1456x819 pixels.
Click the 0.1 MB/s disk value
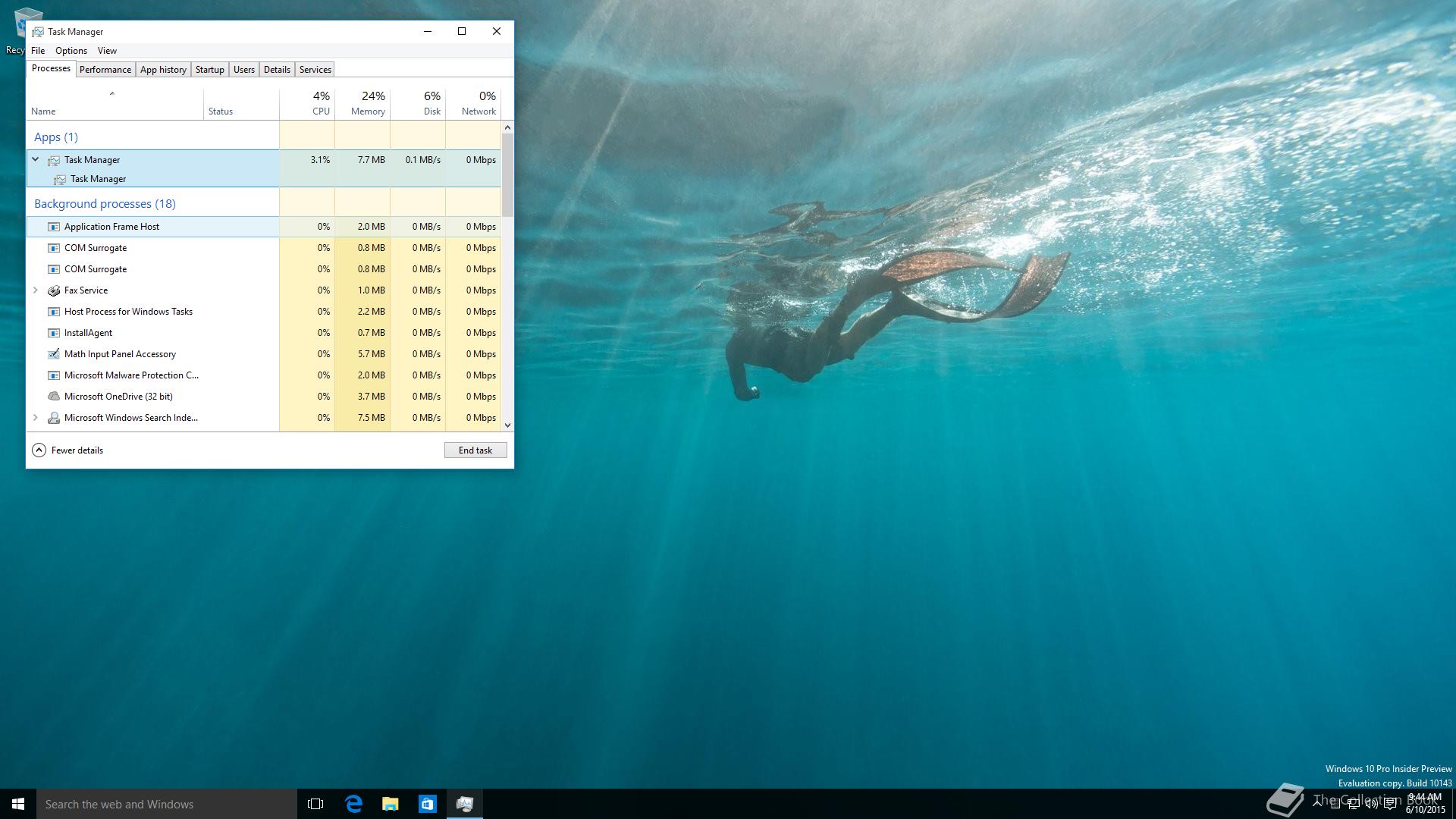(422, 160)
